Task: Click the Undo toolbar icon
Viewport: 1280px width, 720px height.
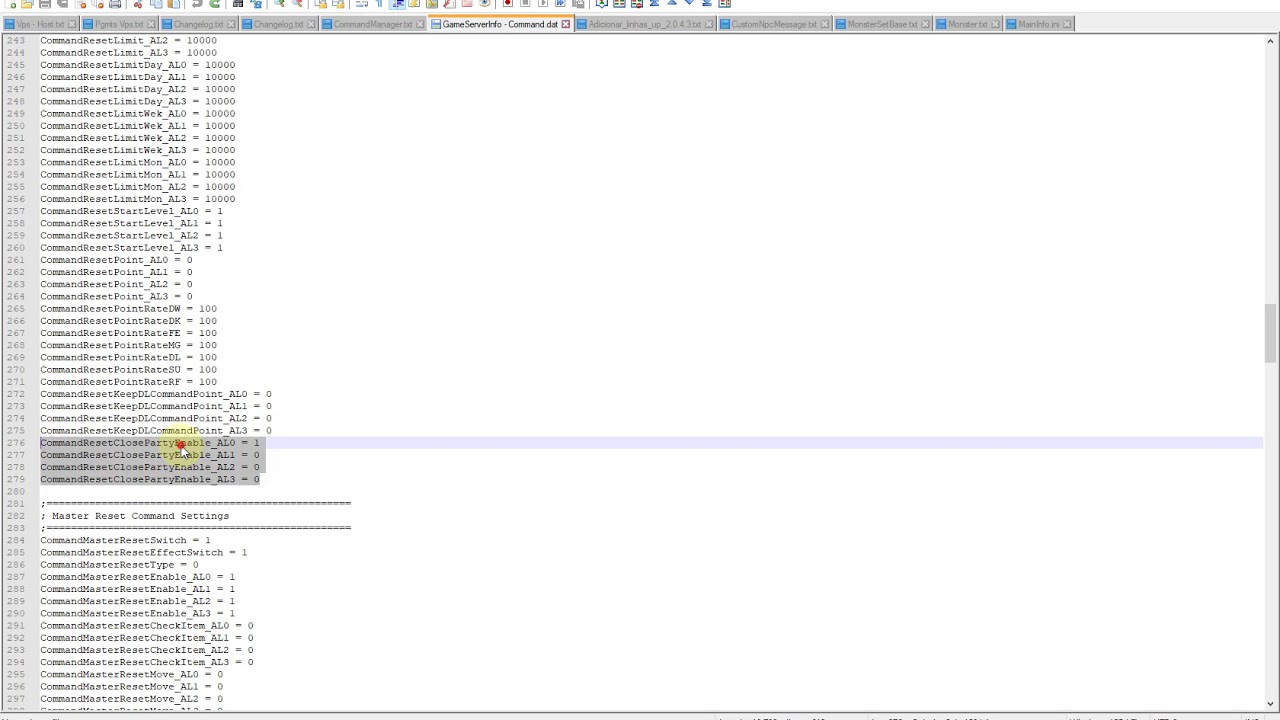Action: click(197, 4)
